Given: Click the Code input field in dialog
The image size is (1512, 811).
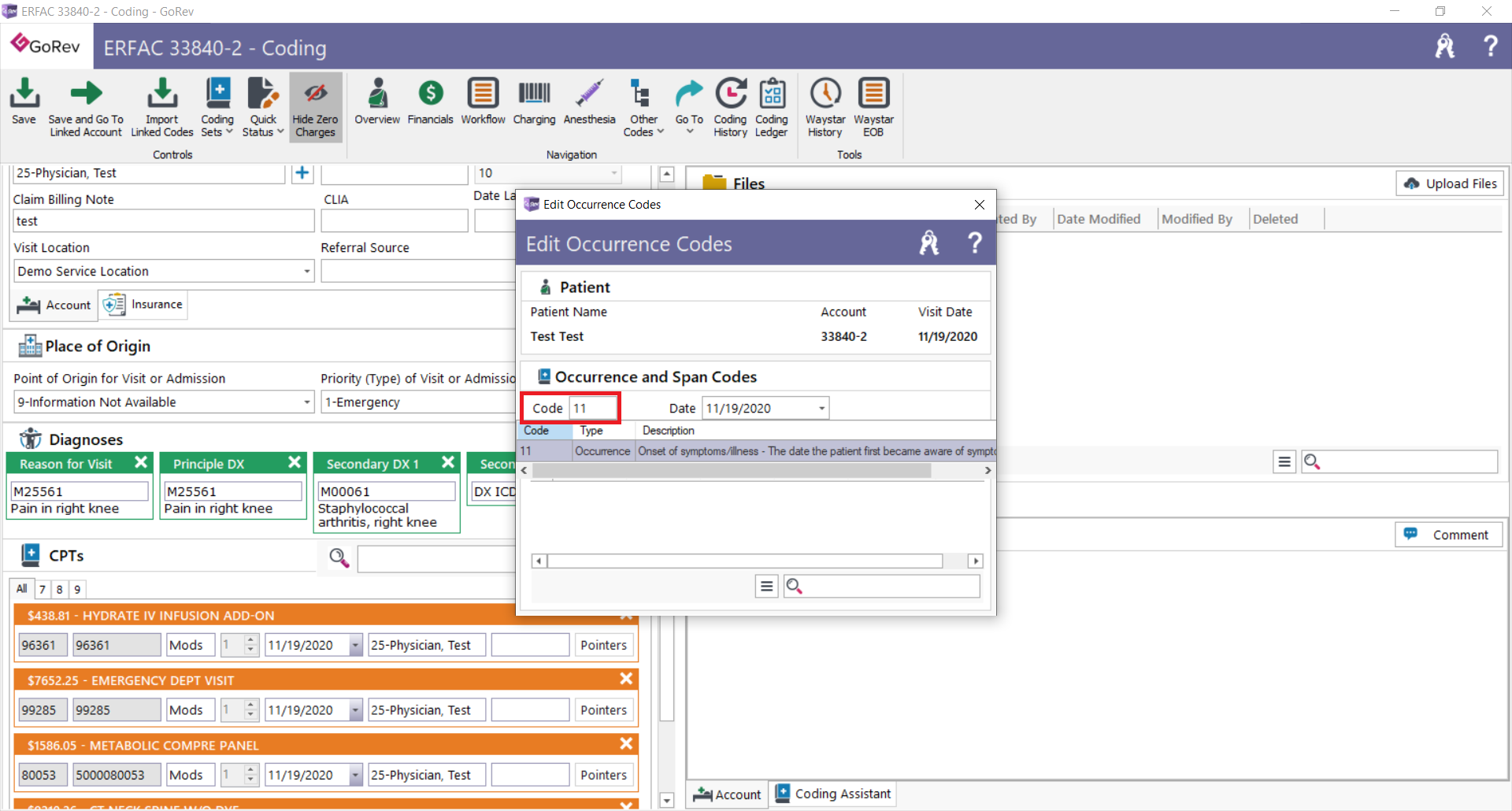Looking at the screenshot, I should click(x=593, y=408).
